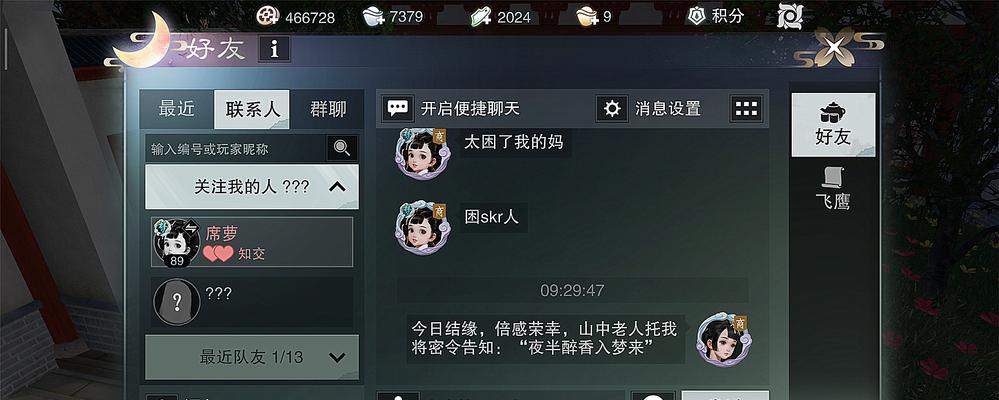
Task: Open the 消息设置 gear icon
Action: click(x=612, y=108)
